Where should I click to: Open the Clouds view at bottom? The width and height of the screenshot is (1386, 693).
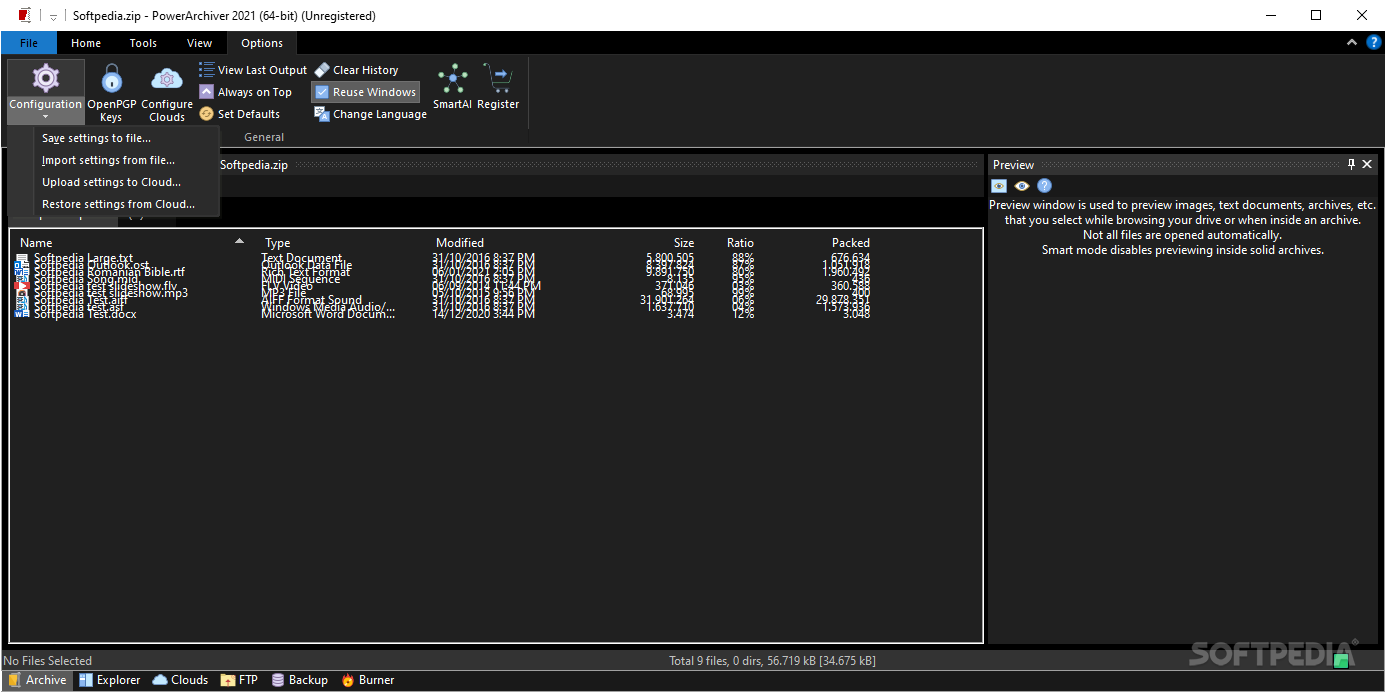pyautogui.click(x=180, y=680)
